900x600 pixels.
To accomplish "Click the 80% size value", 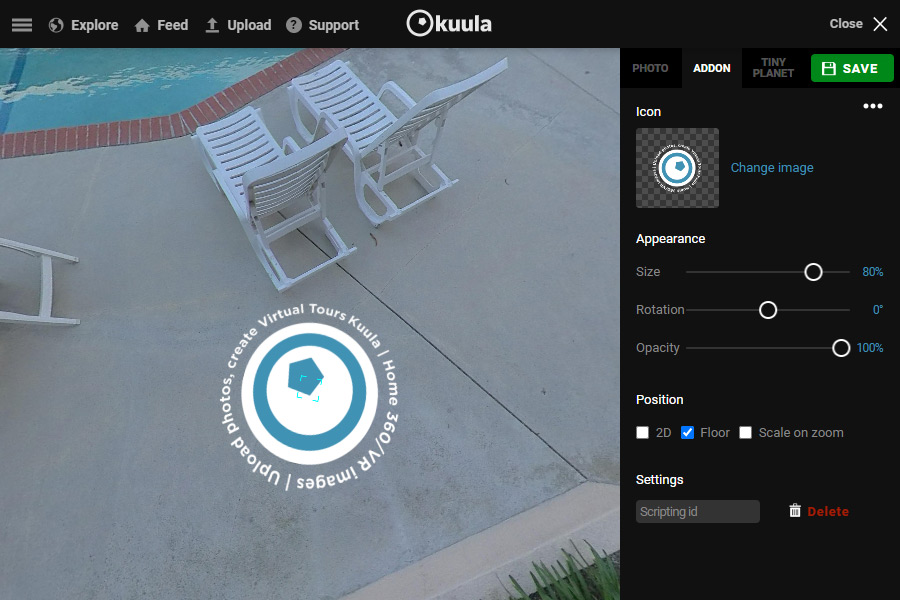I will (872, 272).
